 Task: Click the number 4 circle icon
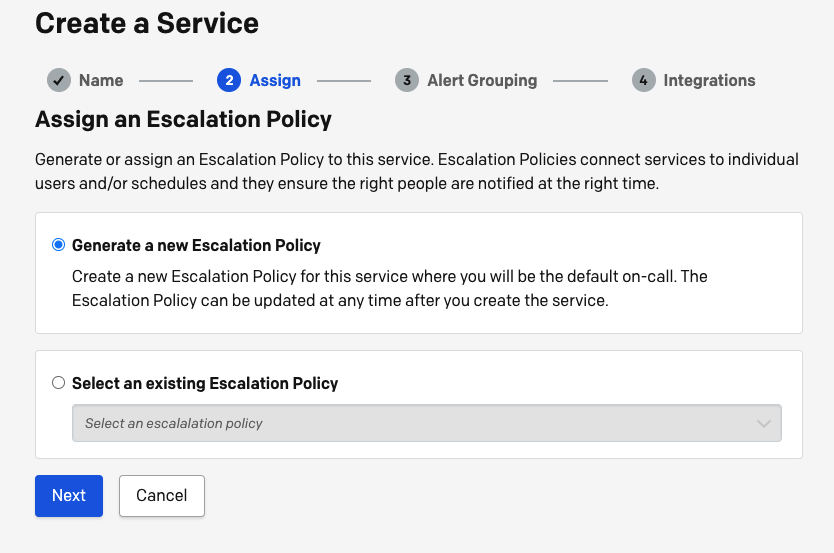(x=643, y=80)
